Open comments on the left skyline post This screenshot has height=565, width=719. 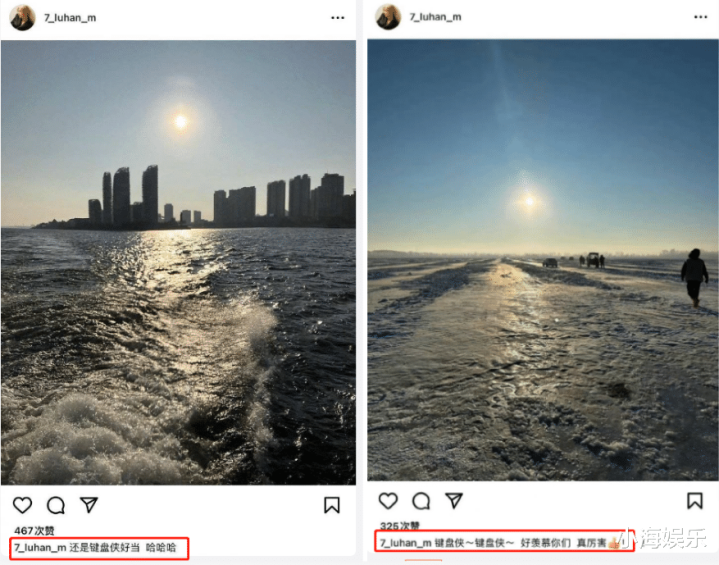point(56,505)
